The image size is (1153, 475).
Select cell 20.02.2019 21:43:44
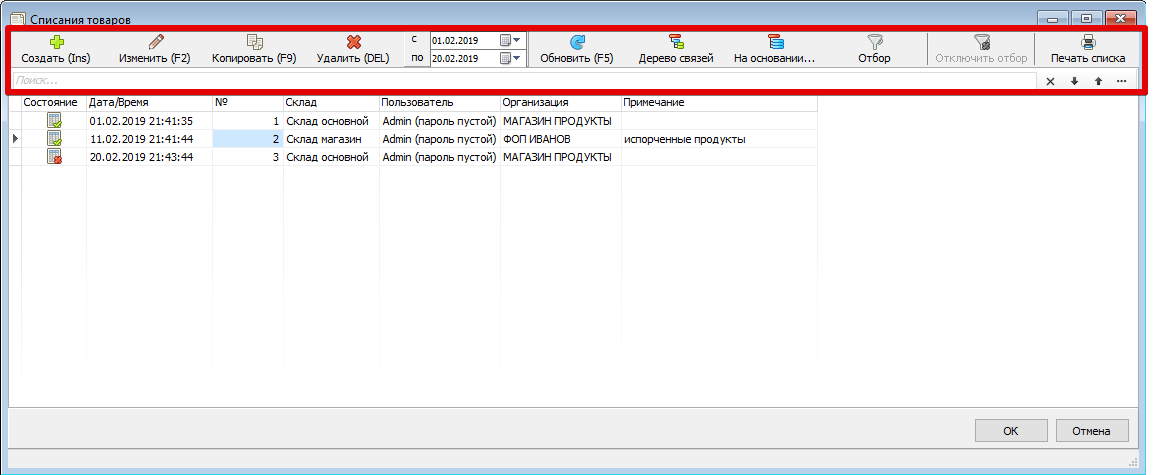tap(150, 156)
